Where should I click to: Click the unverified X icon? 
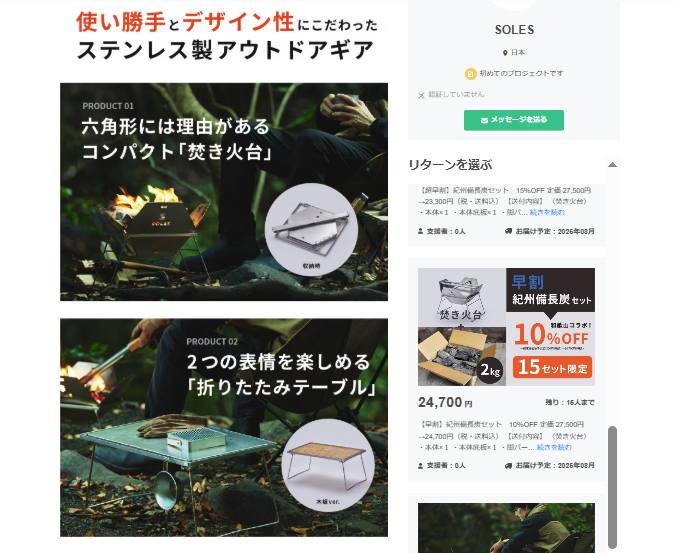(x=421, y=95)
